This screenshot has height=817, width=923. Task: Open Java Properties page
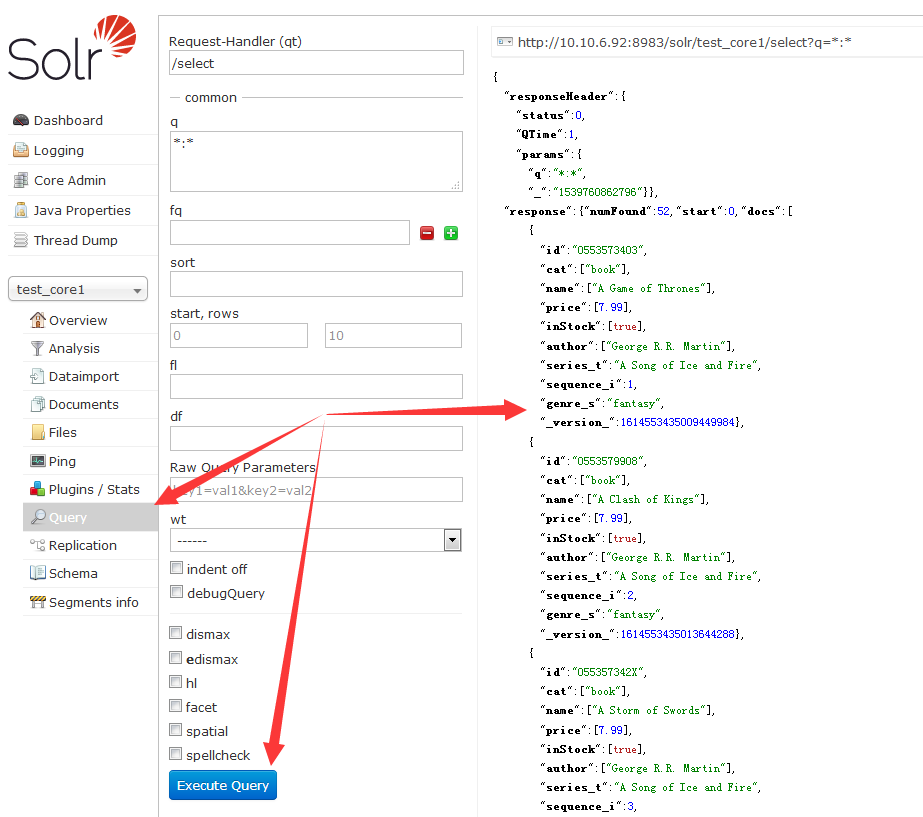pyautogui.click(x=82, y=210)
